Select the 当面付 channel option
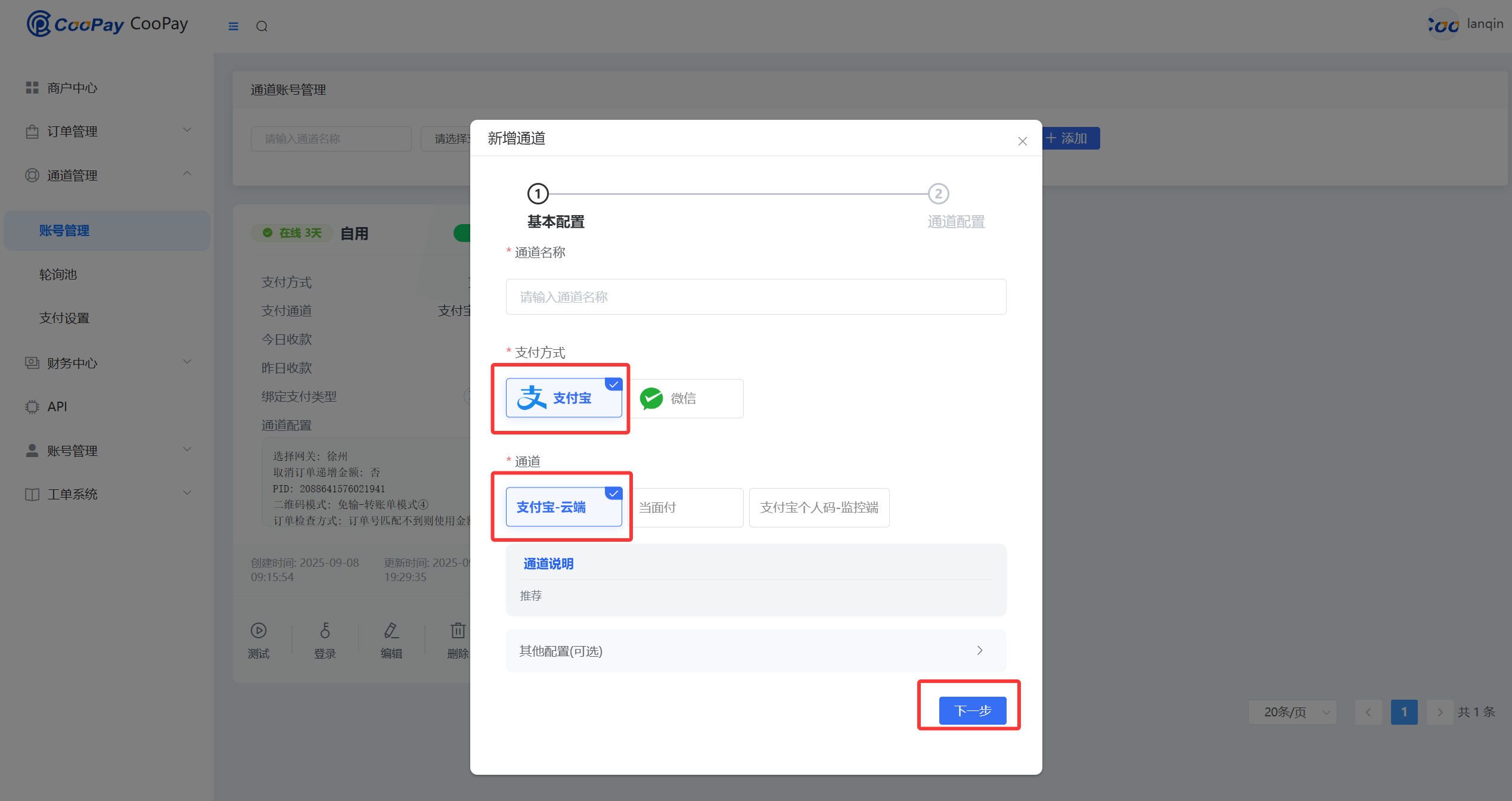Screen dimensions: 1512x801 coord(685,508)
